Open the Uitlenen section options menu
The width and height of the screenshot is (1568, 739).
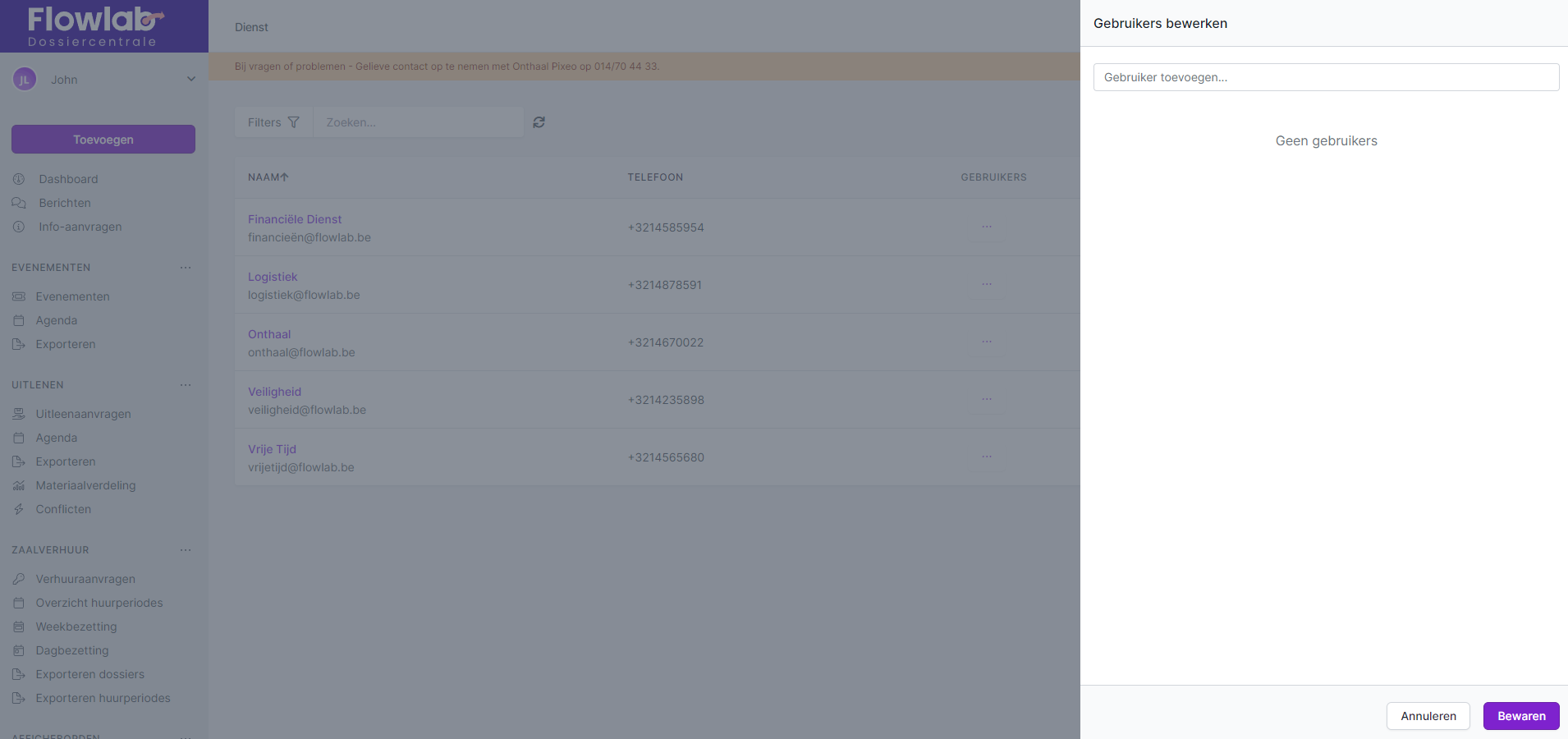[x=186, y=385]
